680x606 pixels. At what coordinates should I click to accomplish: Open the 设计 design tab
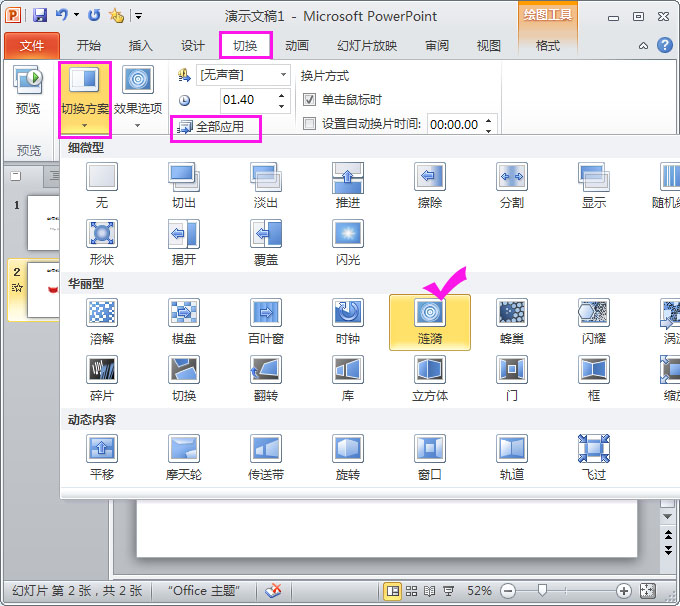click(193, 45)
